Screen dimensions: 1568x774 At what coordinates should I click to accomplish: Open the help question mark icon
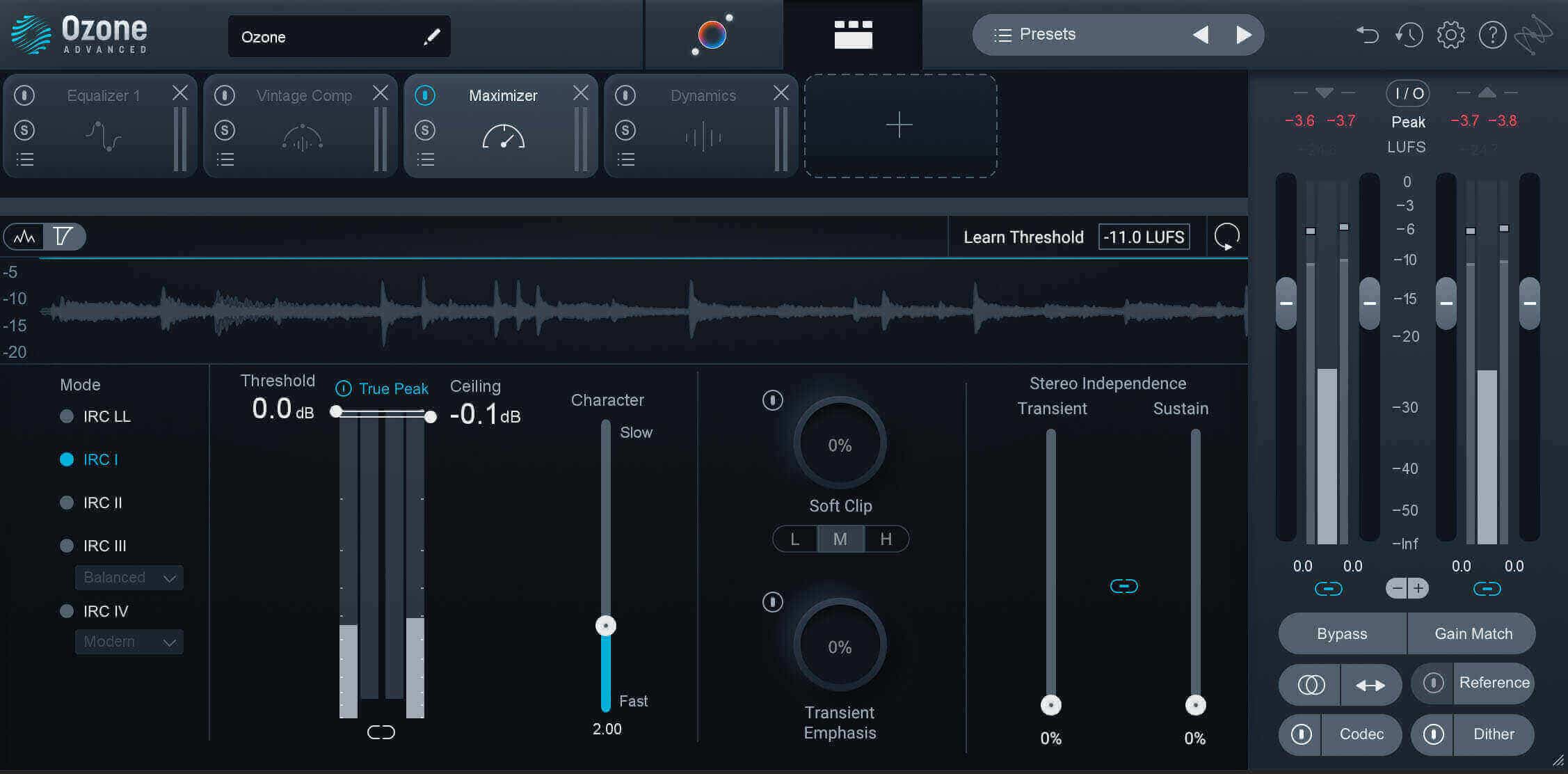[1492, 34]
